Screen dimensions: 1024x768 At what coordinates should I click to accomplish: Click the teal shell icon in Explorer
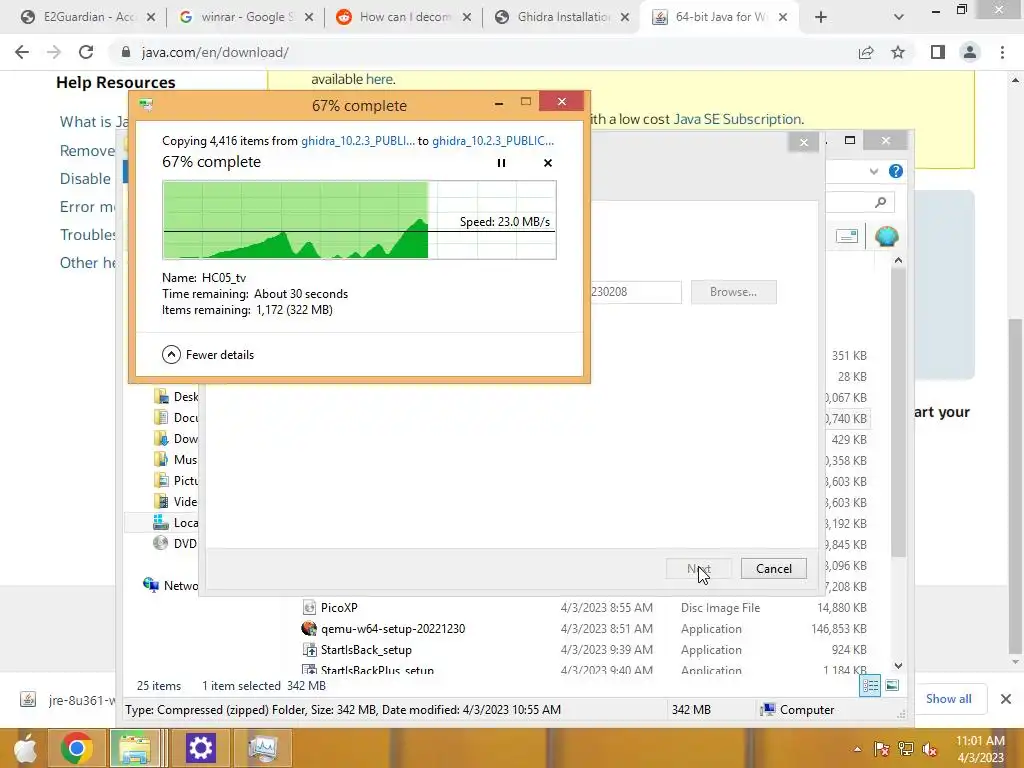tap(886, 236)
